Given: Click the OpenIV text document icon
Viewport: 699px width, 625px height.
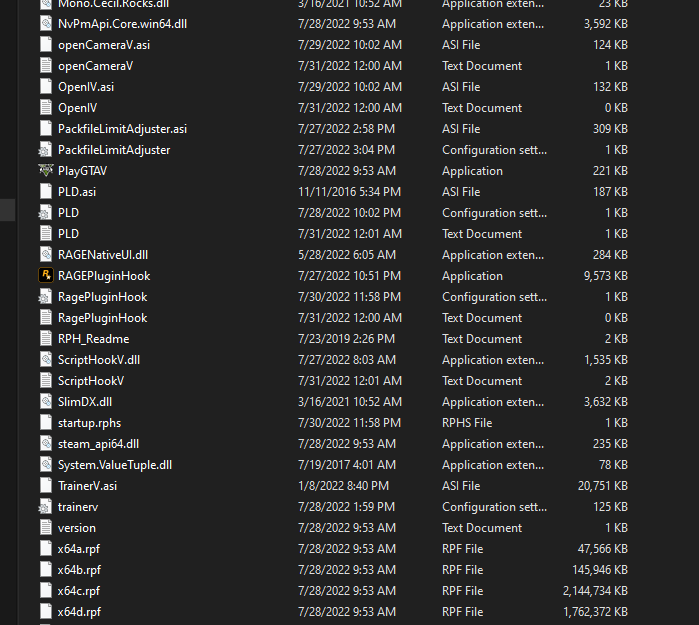Looking at the screenshot, I should coord(45,107).
